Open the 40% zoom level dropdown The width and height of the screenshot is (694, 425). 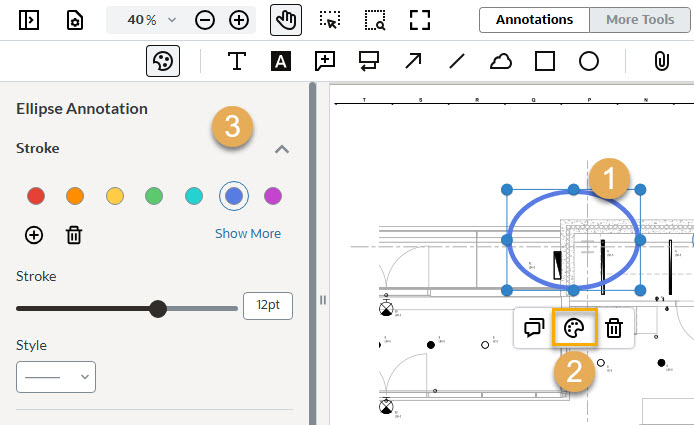[x=151, y=20]
